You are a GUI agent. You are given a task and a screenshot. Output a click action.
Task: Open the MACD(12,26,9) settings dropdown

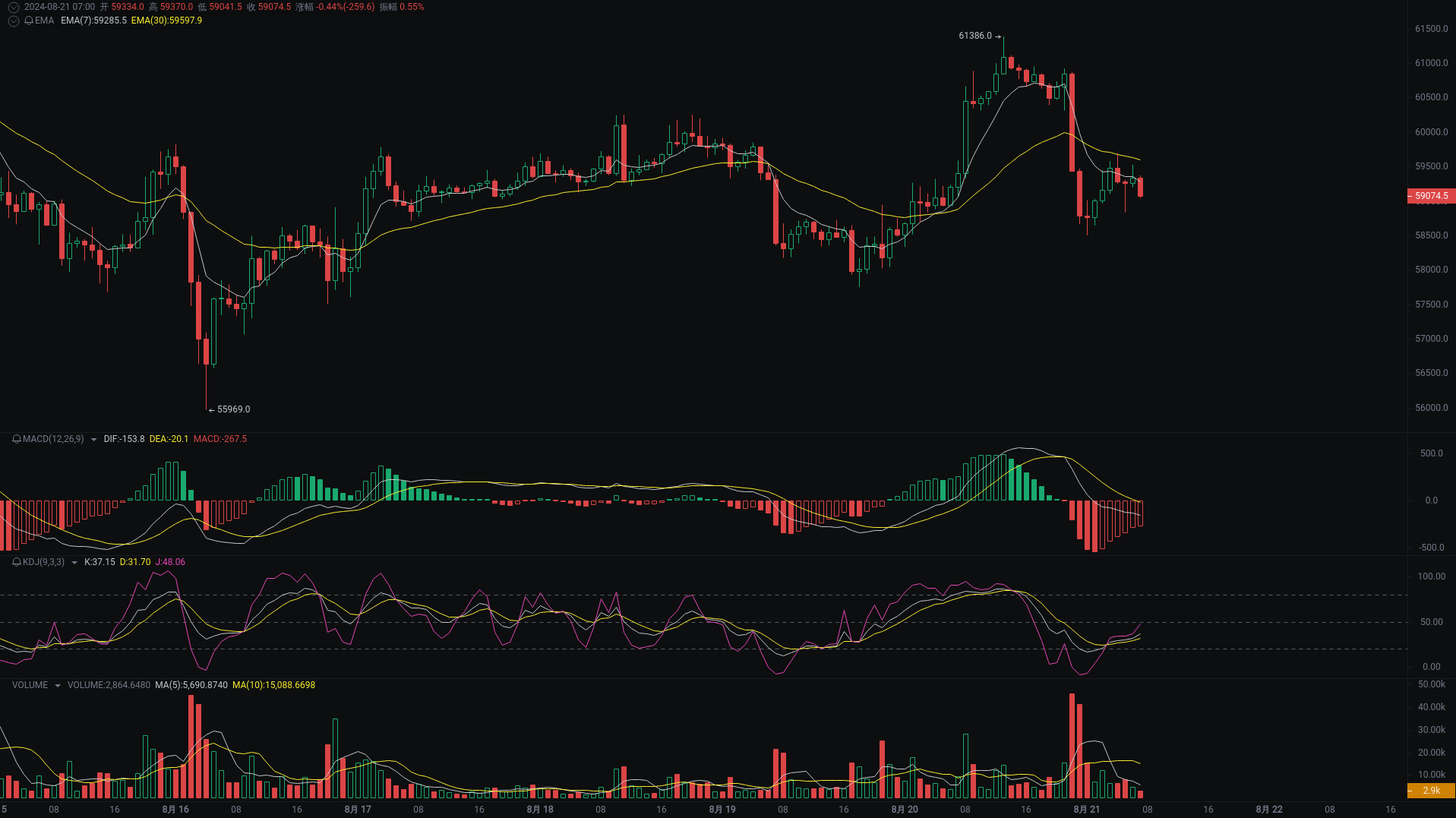(93, 439)
